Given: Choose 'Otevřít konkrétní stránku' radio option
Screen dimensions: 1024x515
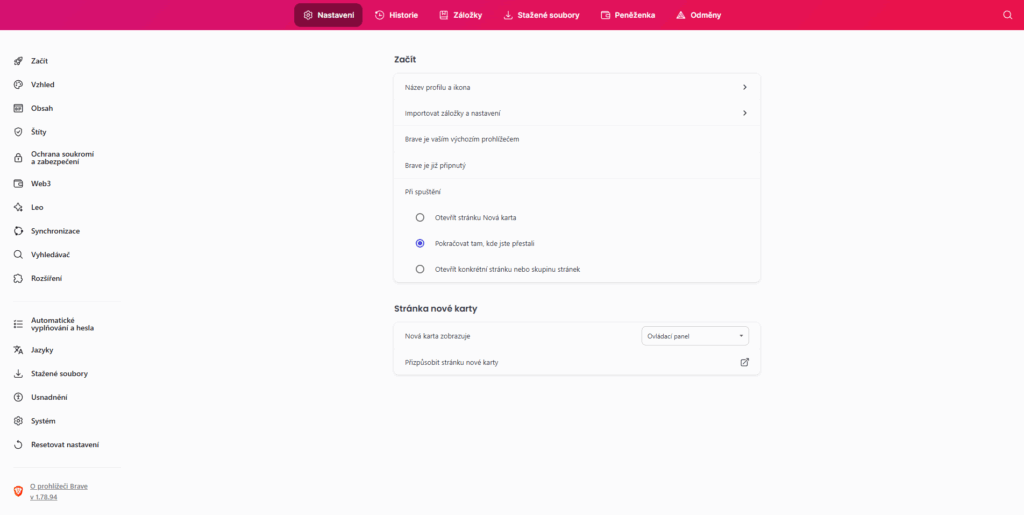Looking at the screenshot, I should [x=420, y=269].
